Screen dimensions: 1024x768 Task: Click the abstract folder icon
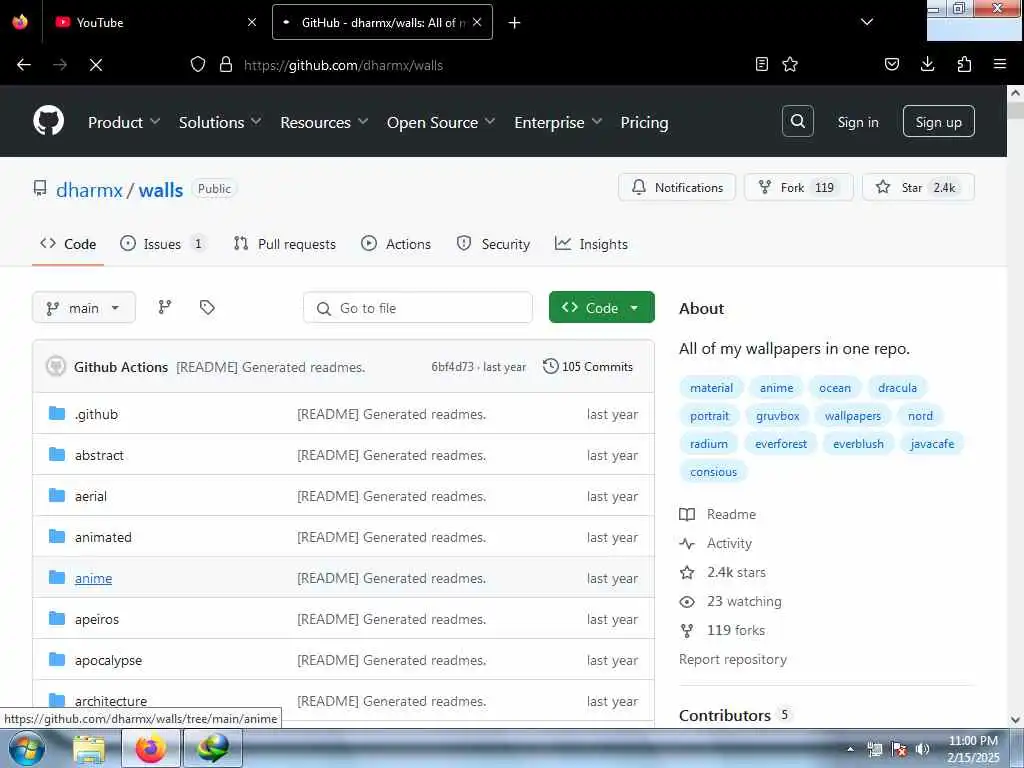click(57, 455)
